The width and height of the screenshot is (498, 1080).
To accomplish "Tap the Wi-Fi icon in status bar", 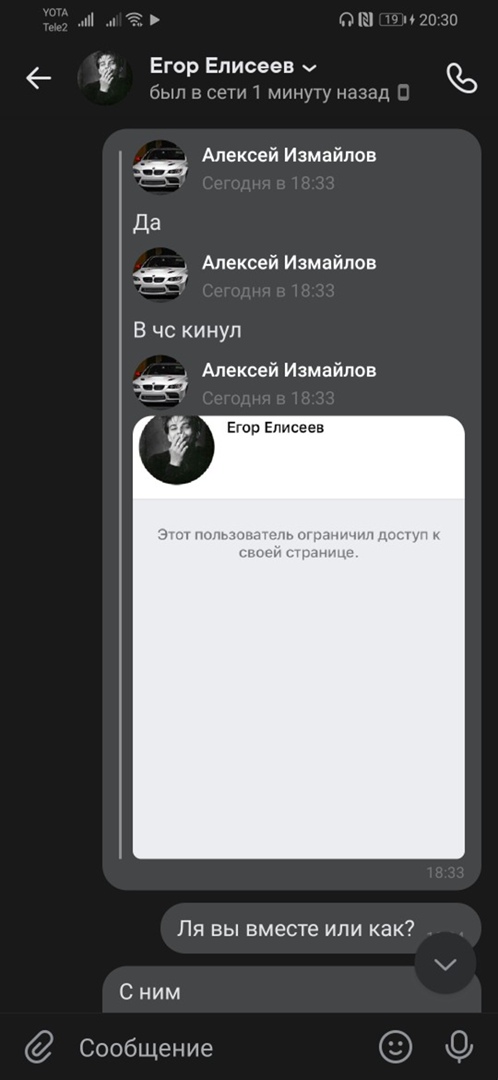I will [134, 20].
